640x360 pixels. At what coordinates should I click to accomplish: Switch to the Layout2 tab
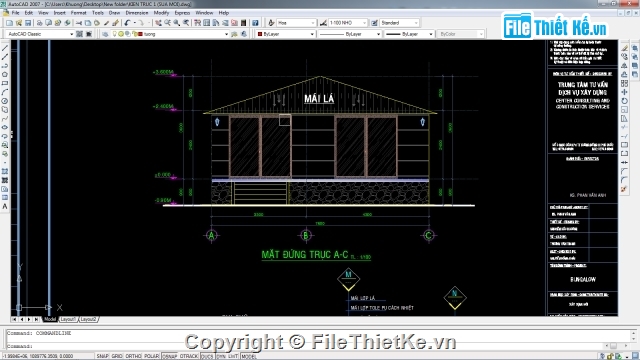89,319
